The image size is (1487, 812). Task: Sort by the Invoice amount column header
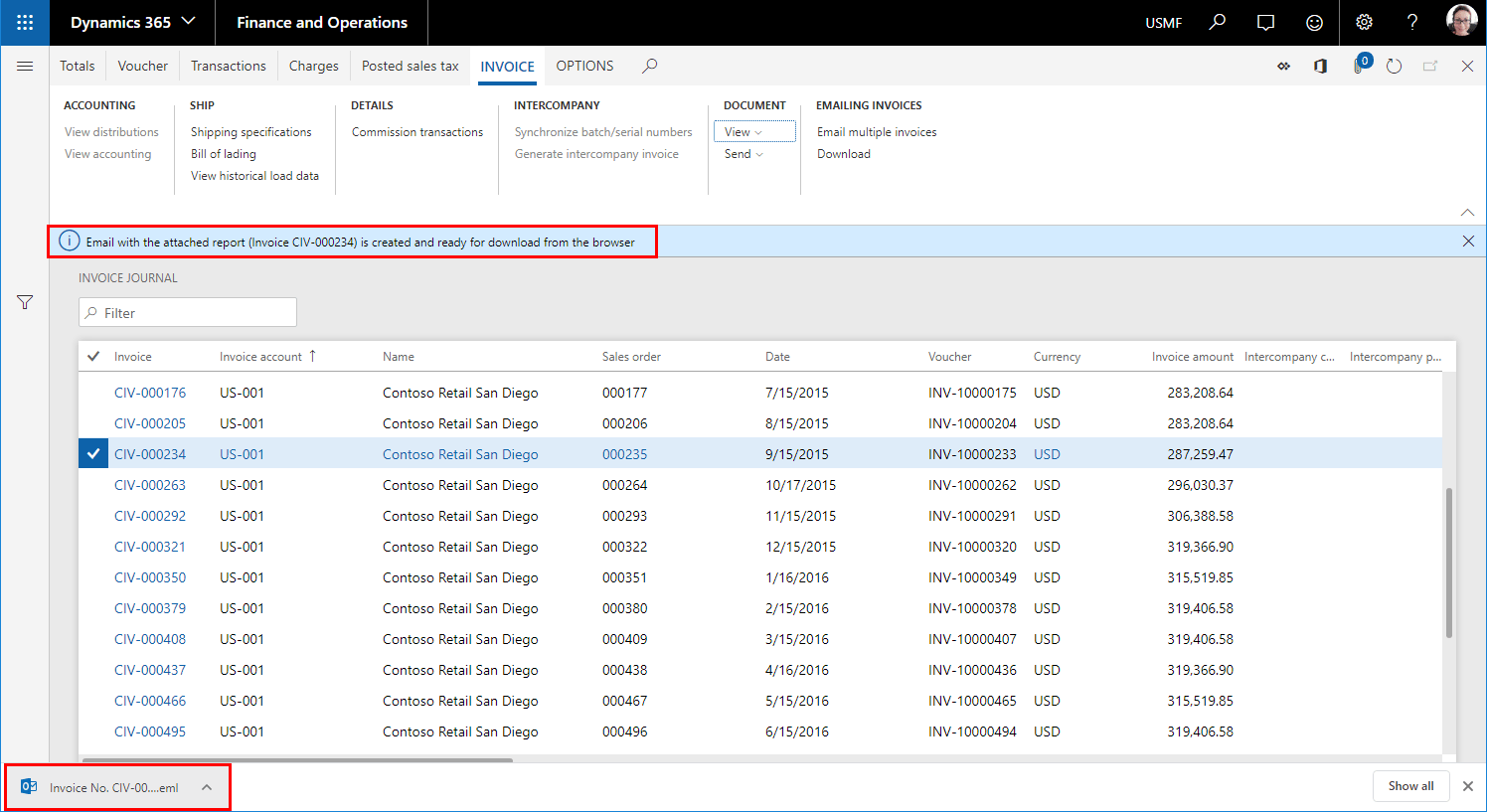pos(1192,357)
